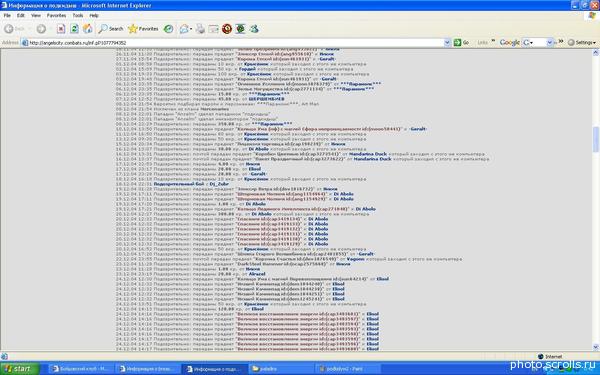The width and height of the screenshot is (600, 375).
Task: Click the Messenger toolbar icon
Action: pos(254,29)
